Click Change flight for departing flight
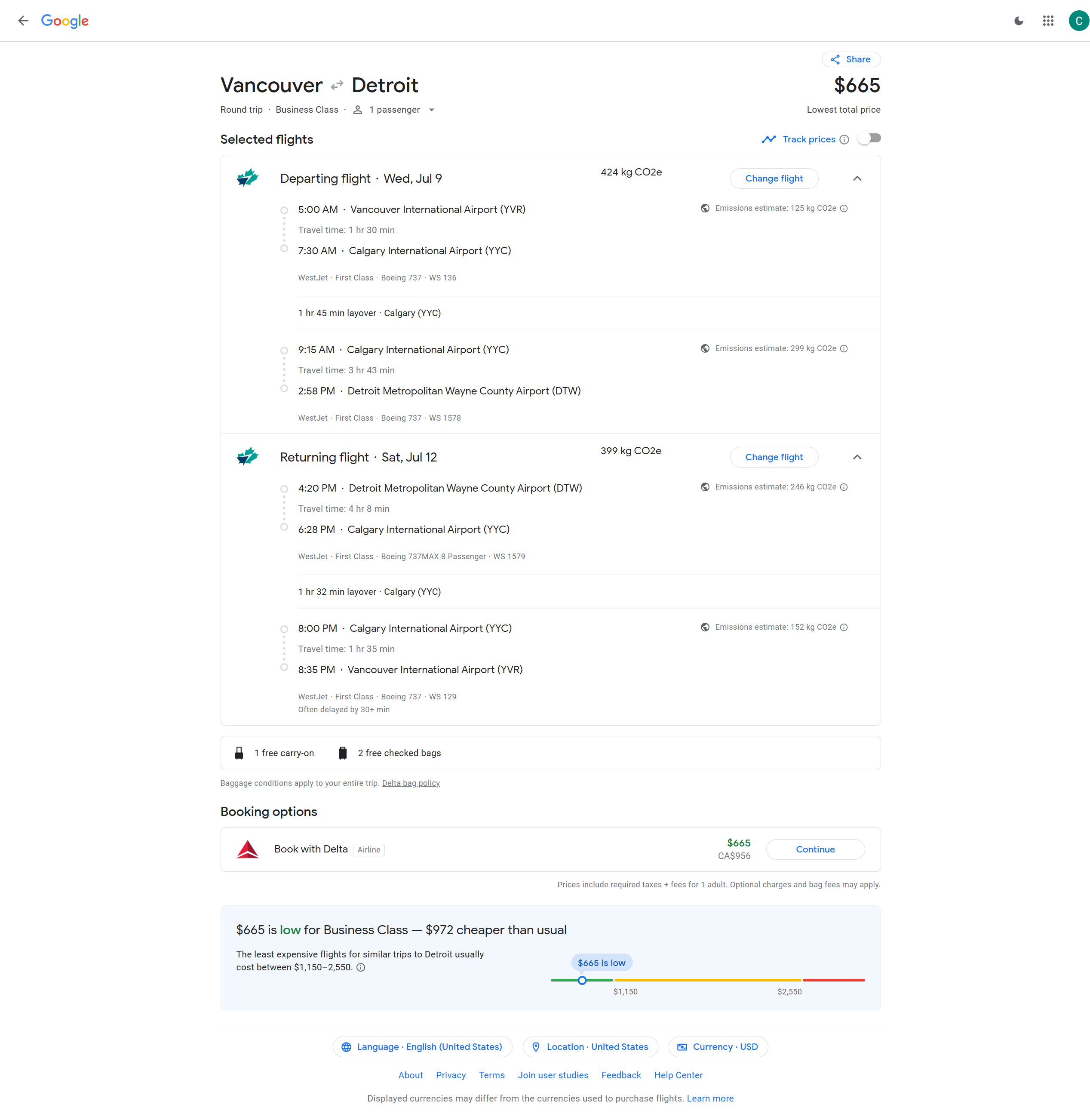The image size is (1090, 1120). (x=774, y=178)
